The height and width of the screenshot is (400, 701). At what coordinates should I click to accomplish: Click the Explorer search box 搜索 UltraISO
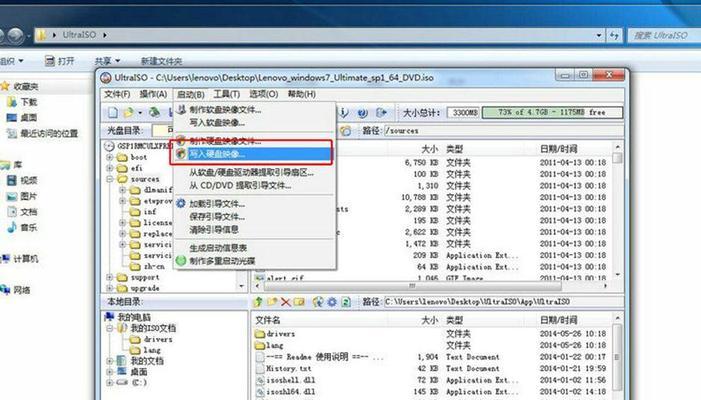(x=664, y=35)
